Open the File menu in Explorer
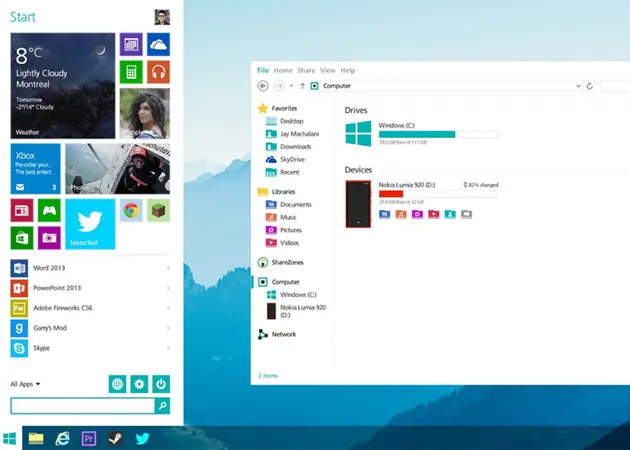The height and width of the screenshot is (450, 630). (263, 70)
